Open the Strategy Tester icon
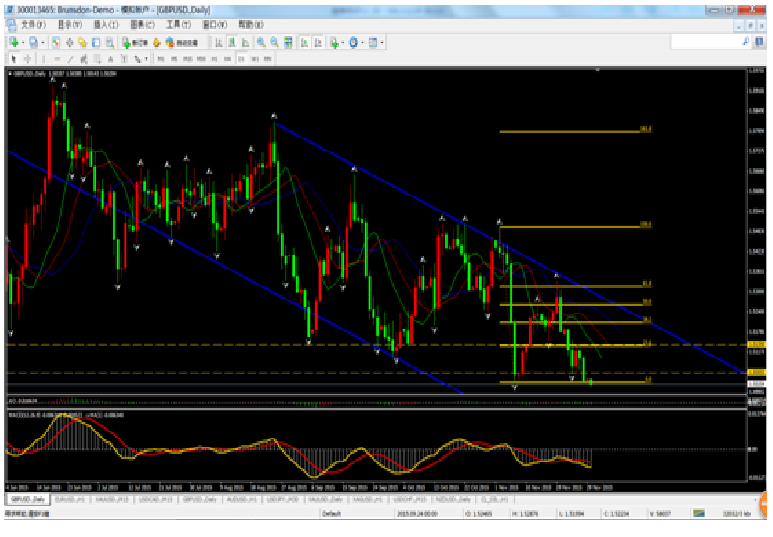This screenshot has width=773, height=537. click(109, 43)
